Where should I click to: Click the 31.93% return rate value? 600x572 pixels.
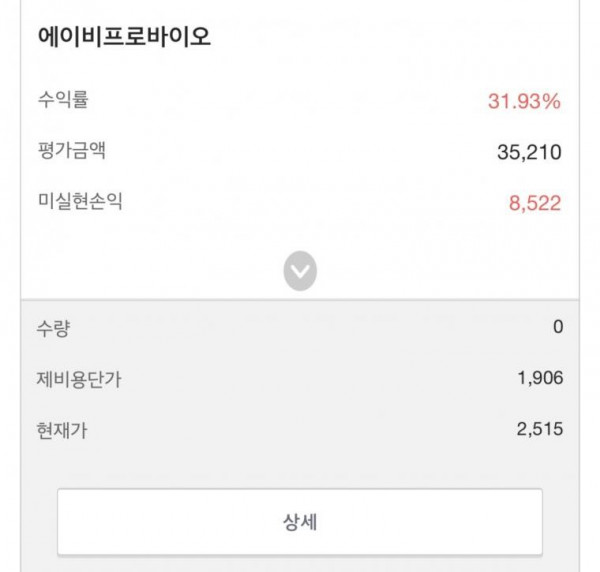[524, 101]
